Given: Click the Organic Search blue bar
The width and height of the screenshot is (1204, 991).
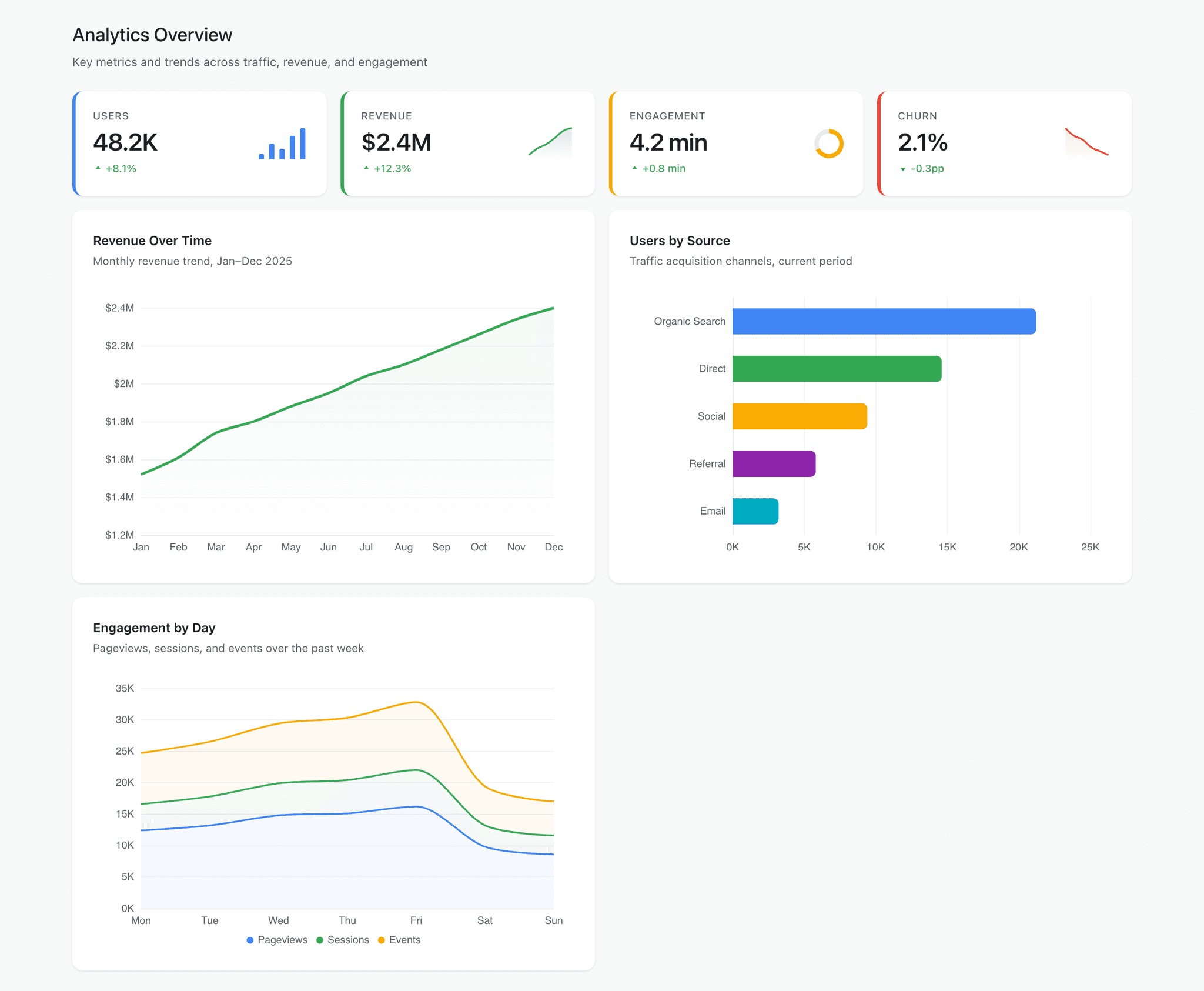Looking at the screenshot, I should pyautogui.click(x=884, y=321).
